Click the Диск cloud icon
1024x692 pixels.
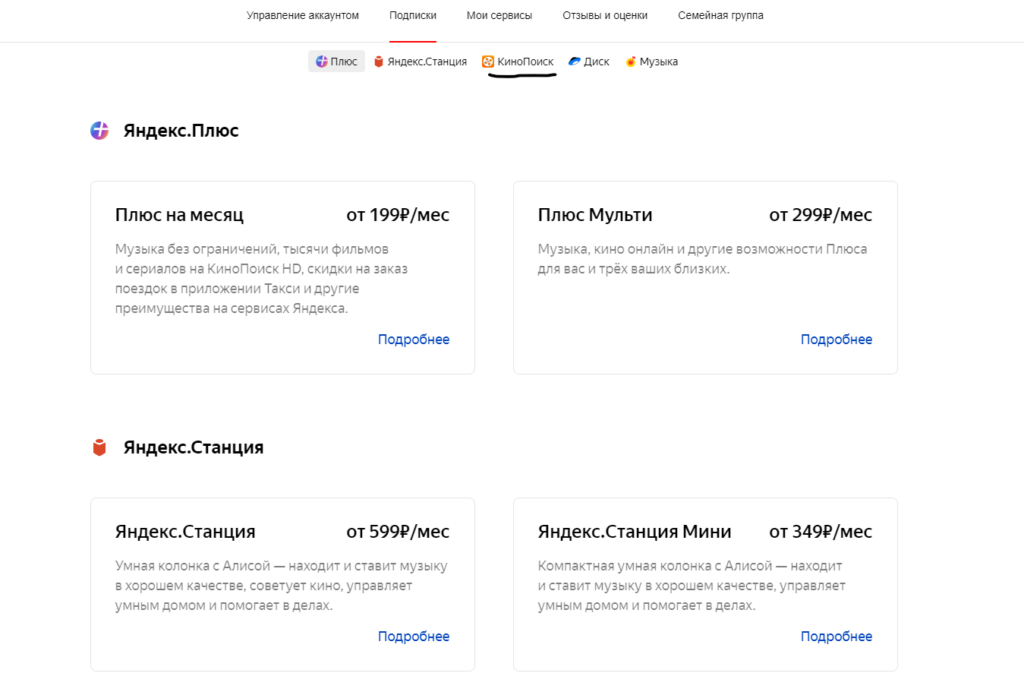click(x=574, y=61)
